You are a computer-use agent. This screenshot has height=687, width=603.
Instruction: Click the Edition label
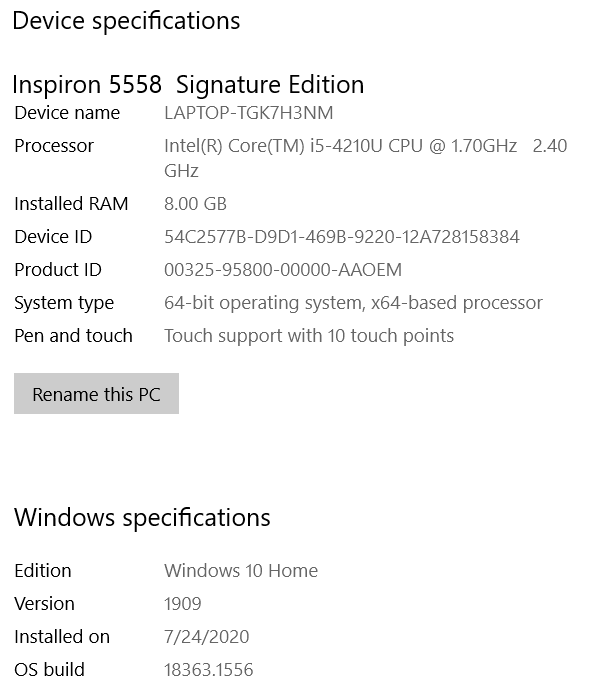pos(43,571)
